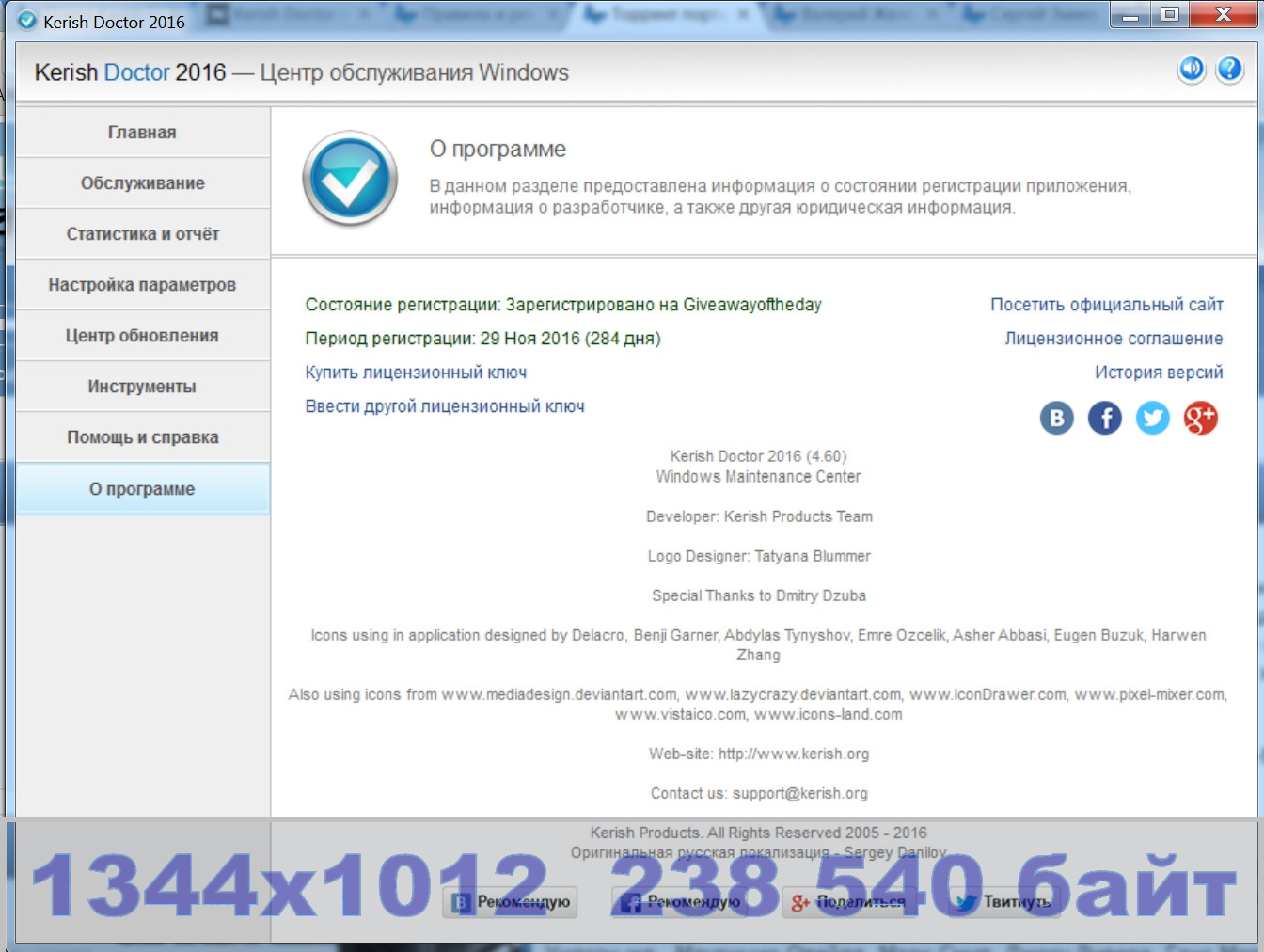1264x952 pixels.
Task: Click the Kerish Doctor title bar icon
Action: (x=27, y=21)
